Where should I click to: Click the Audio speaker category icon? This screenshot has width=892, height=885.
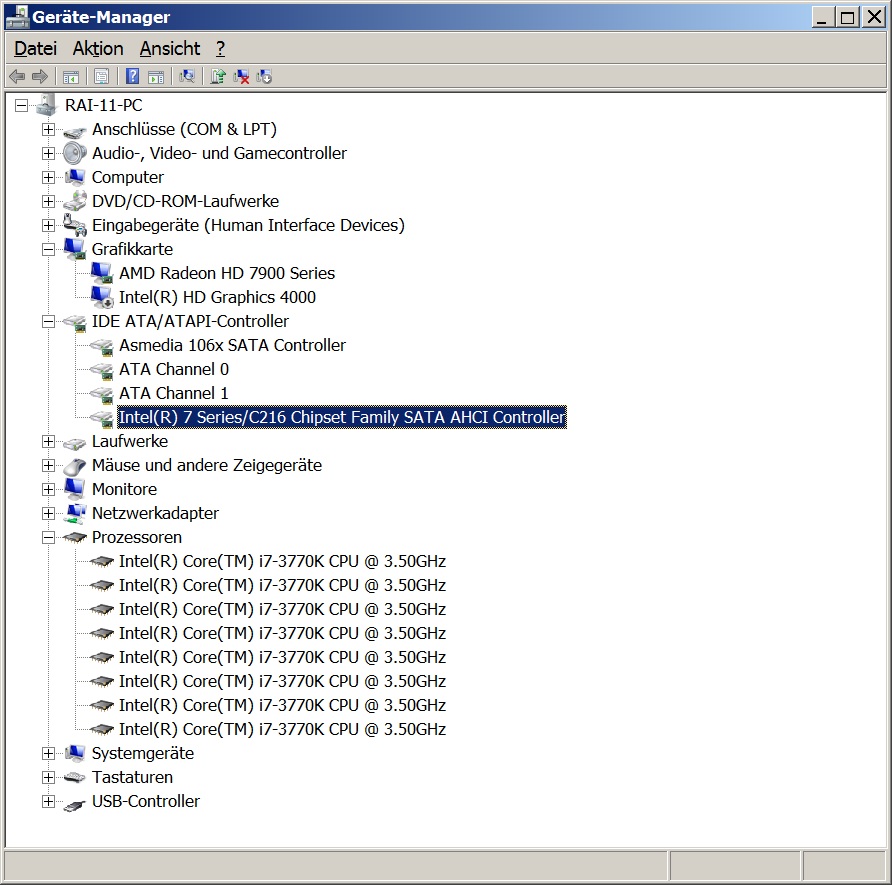point(75,153)
